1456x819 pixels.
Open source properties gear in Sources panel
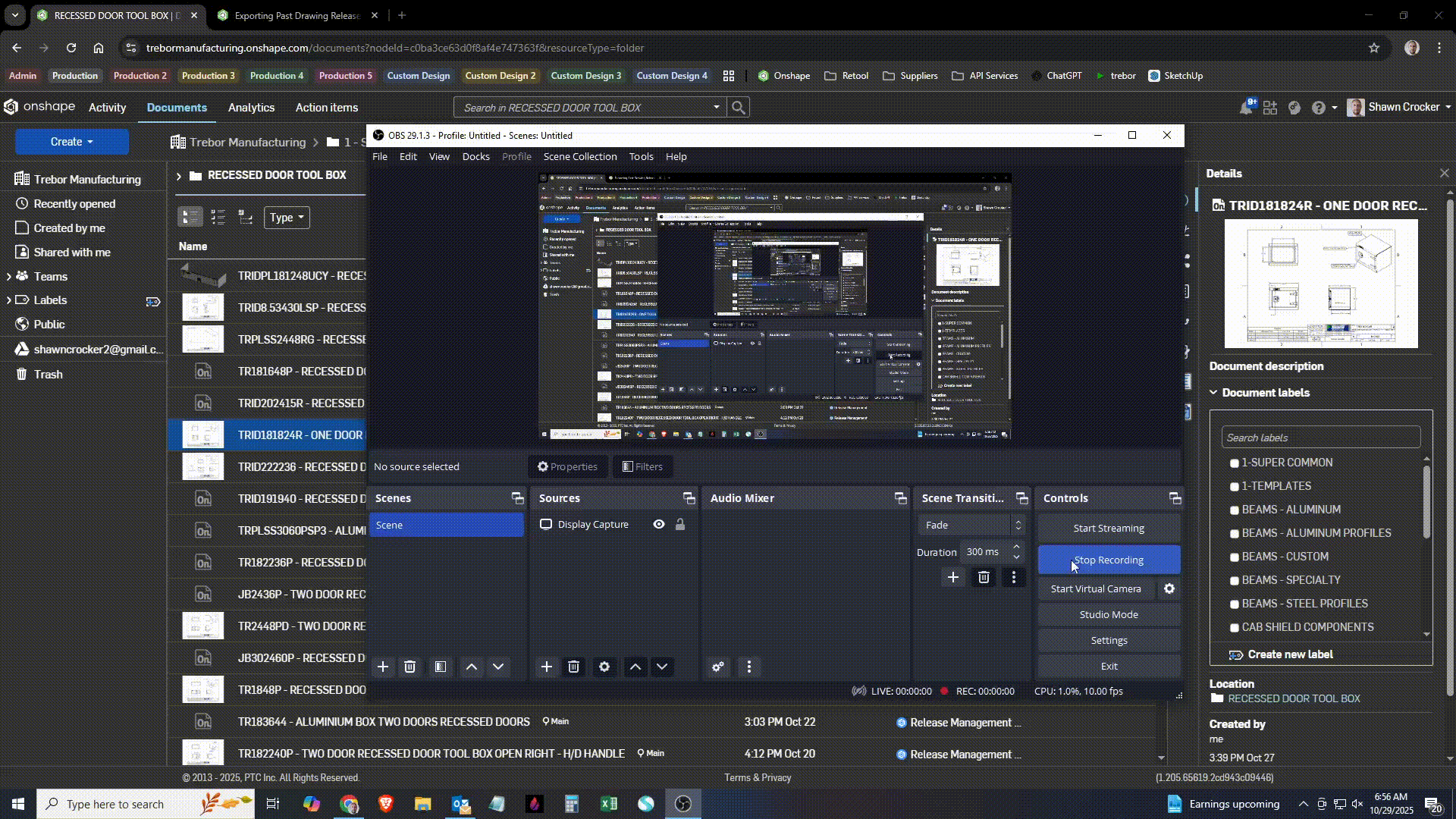604,667
